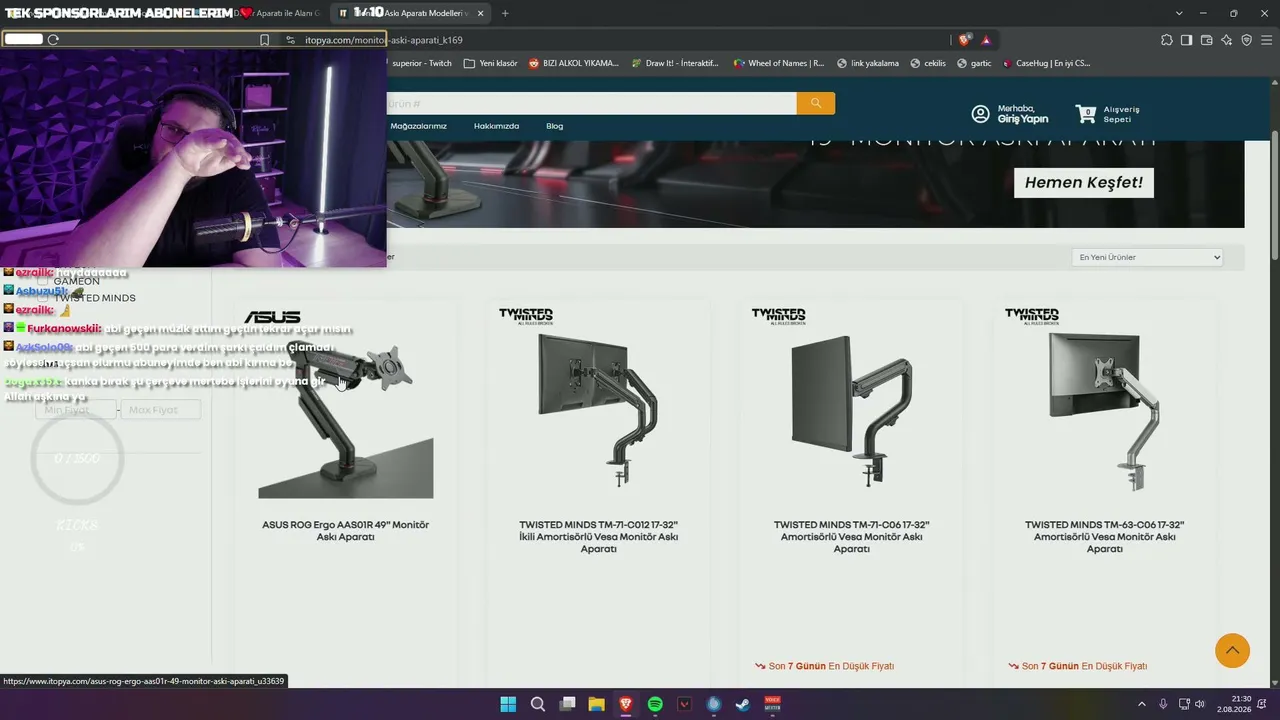
Task: Click the TM-63-C06 monitor arm image
Action: [x=1104, y=410]
